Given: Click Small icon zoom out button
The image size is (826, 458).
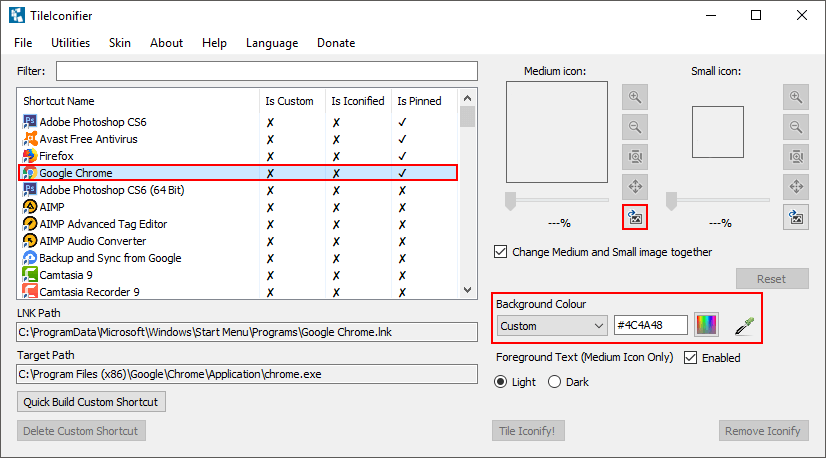Looking at the screenshot, I should [x=796, y=127].
